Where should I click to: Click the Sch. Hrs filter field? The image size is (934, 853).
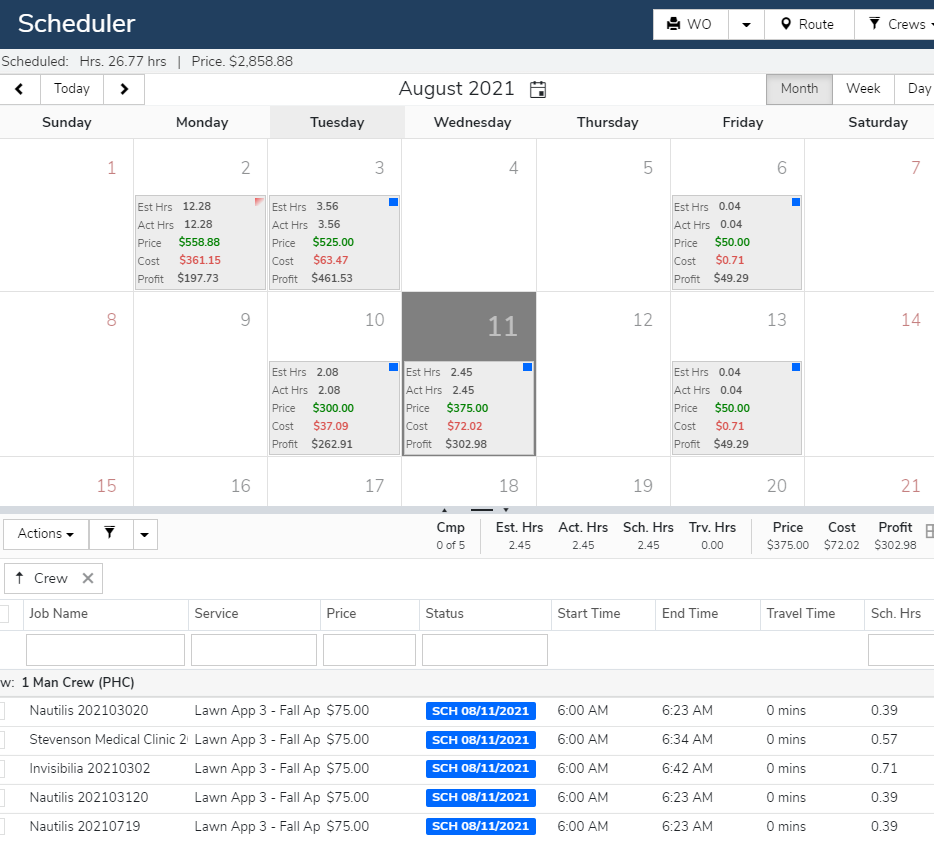pyautogui.click(x=901, y=650)
